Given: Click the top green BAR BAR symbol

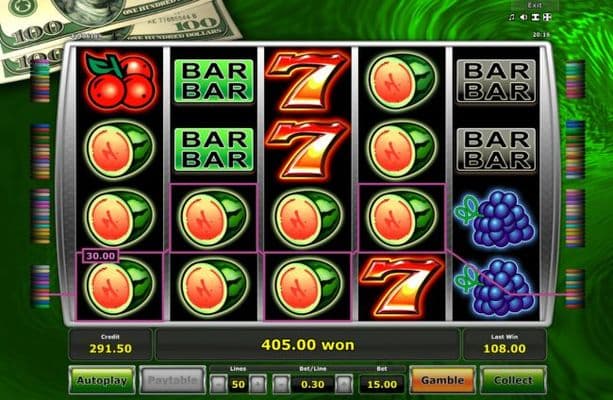Looking at the screenshot, I should [x=214, y=81].
